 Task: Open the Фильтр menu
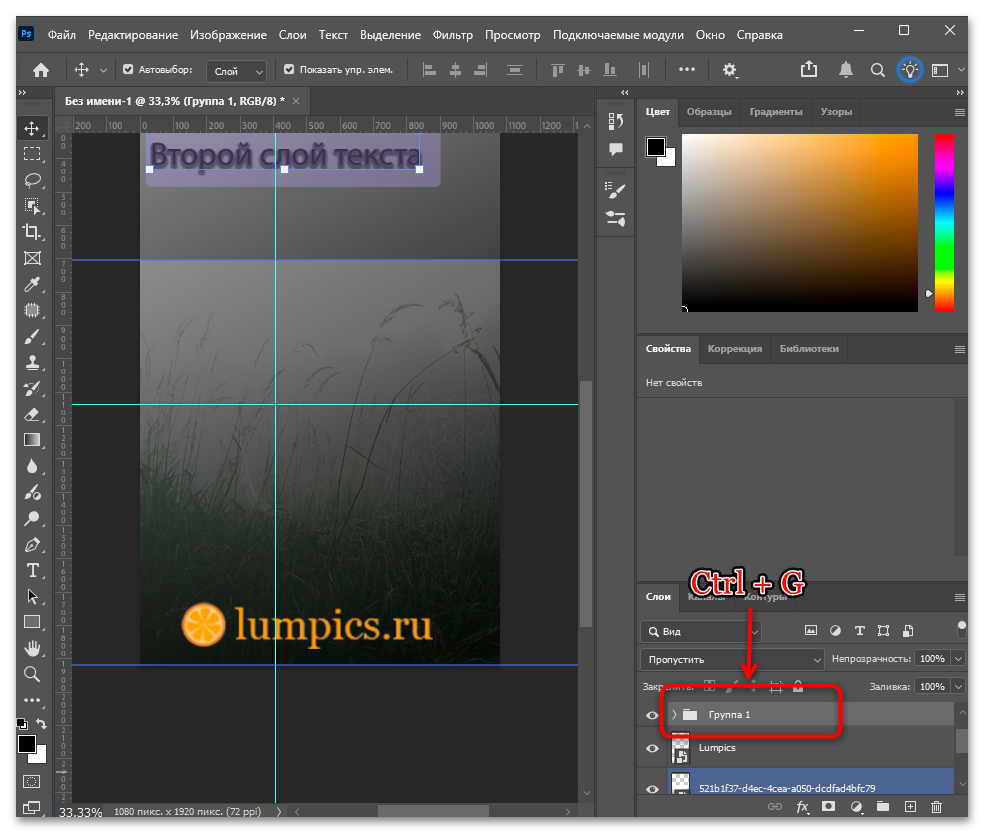point(452,35)
